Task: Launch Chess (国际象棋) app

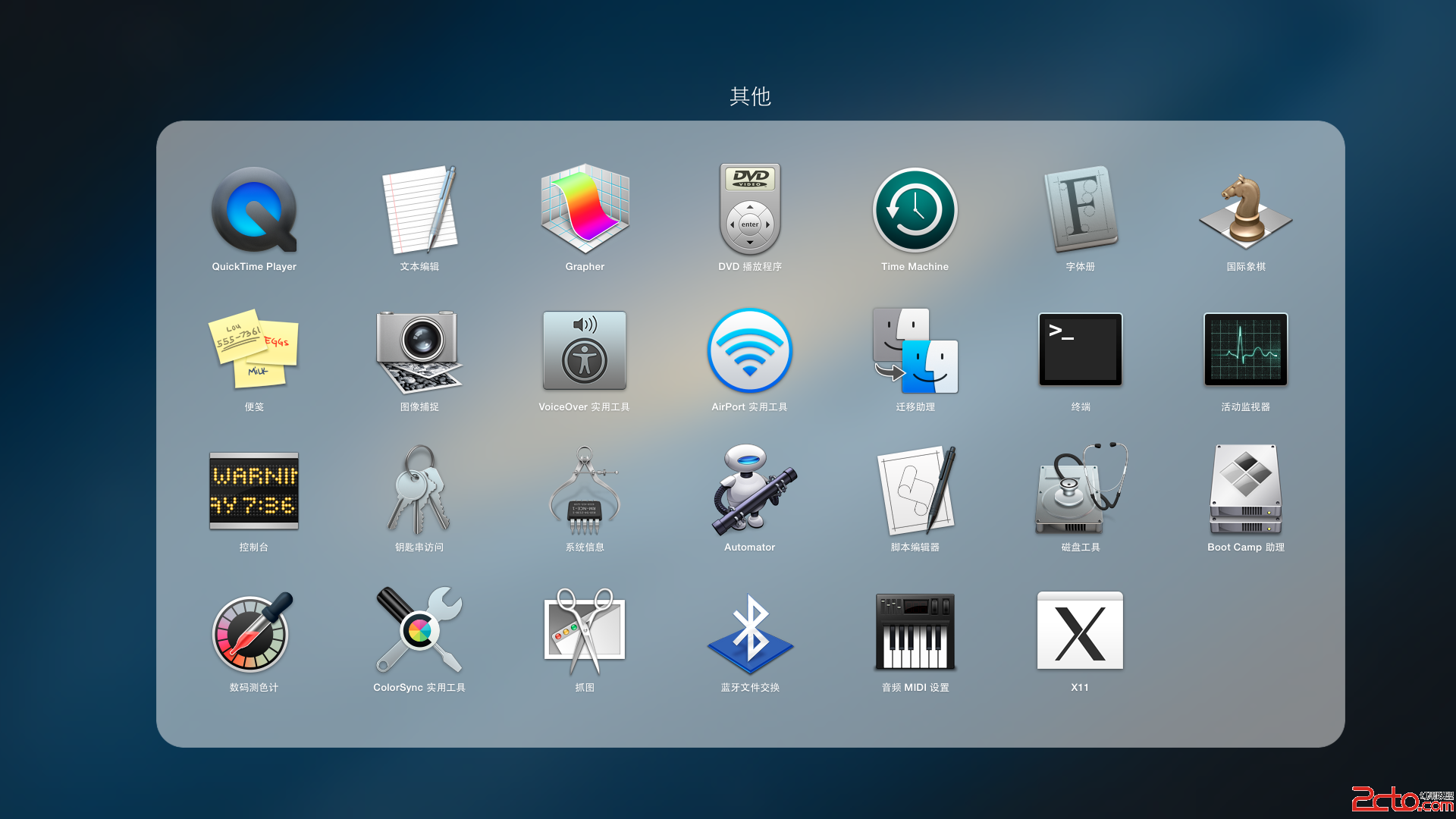Action: tap(1245, 210)
